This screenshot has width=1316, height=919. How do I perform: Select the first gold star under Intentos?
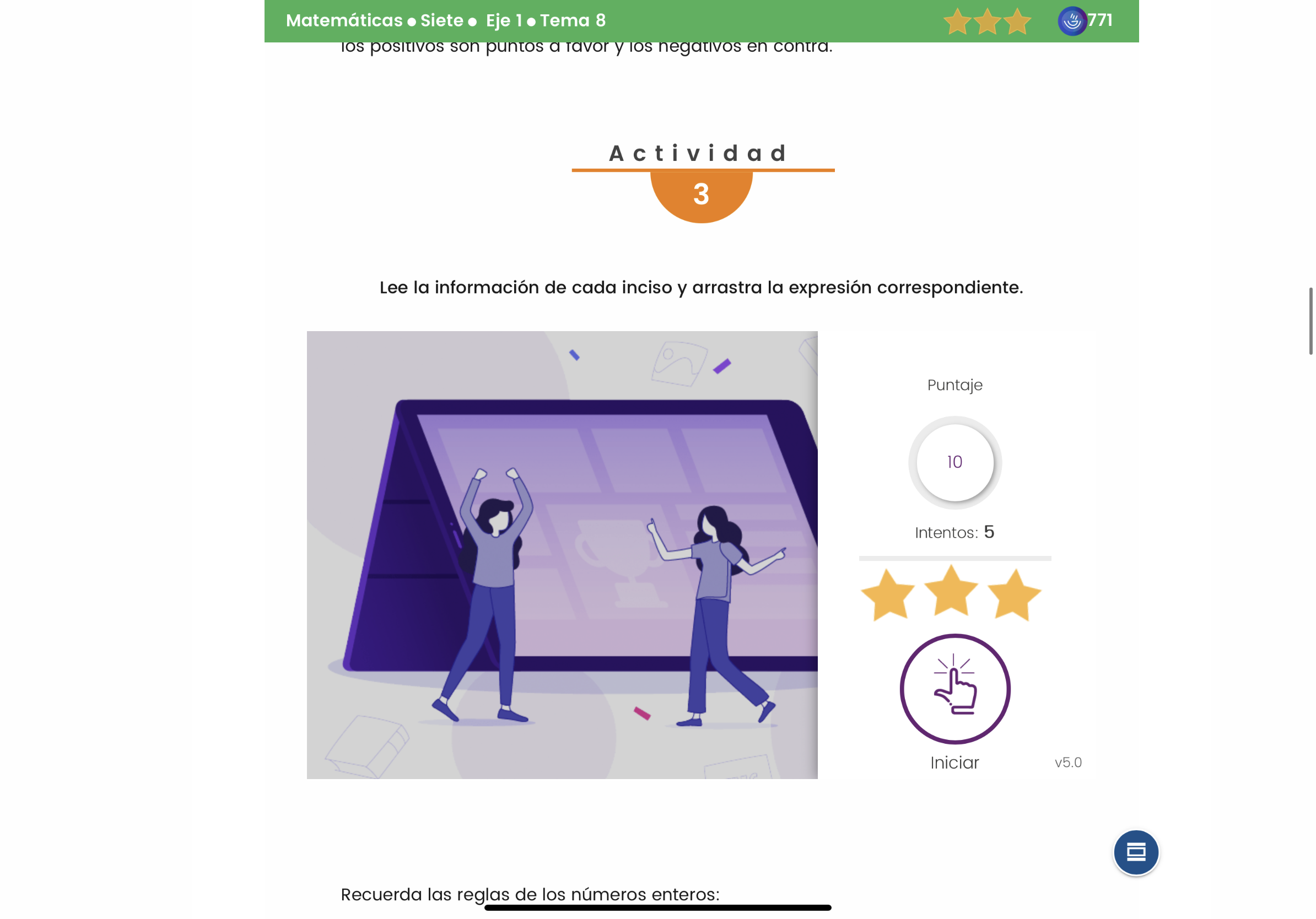click(888, 594)
